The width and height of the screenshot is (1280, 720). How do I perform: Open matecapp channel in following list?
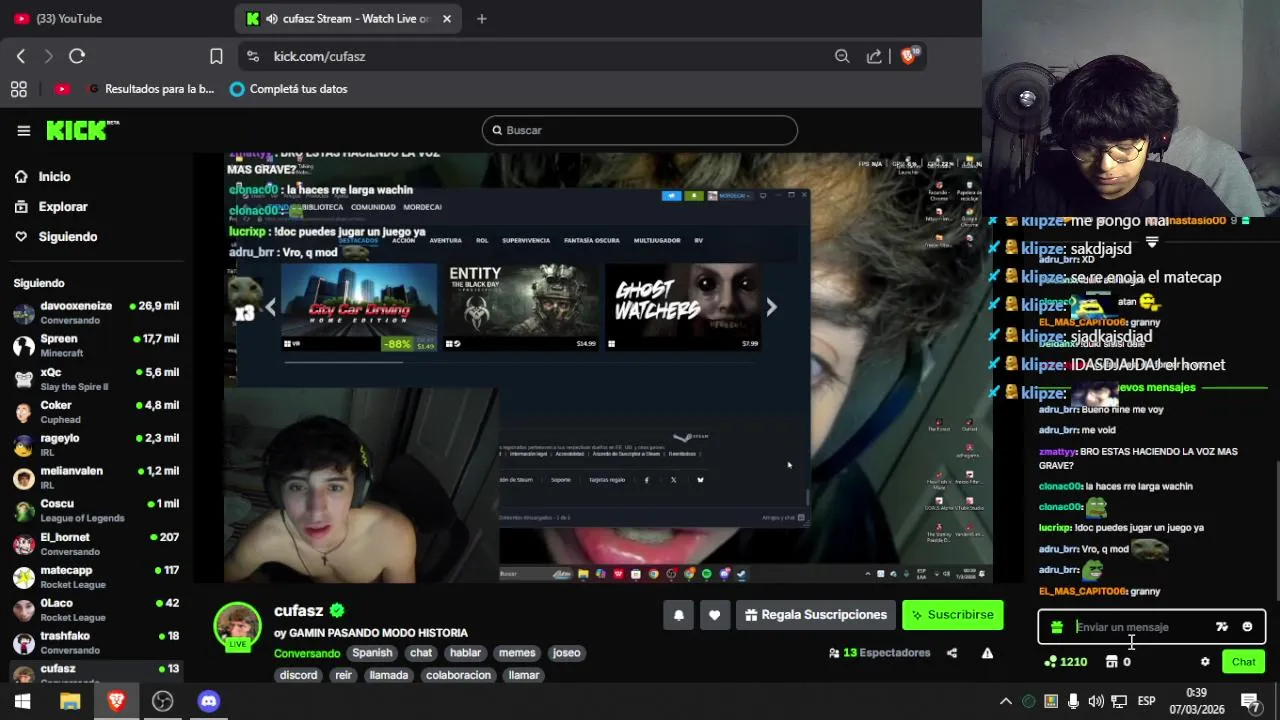click(x=96, y=577)
